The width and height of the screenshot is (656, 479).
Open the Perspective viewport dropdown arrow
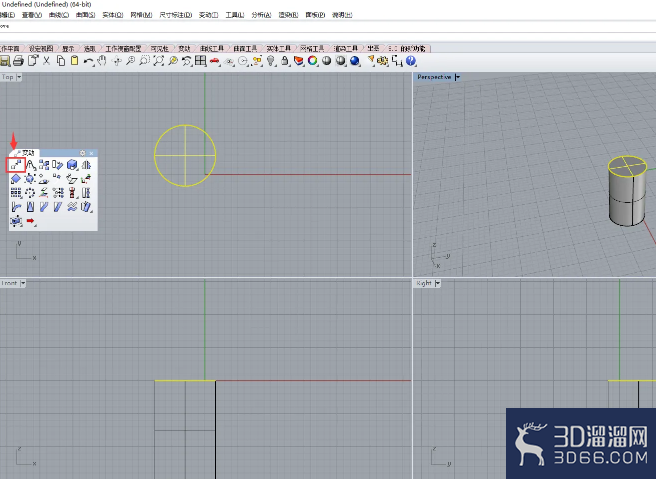coord(457,77)
